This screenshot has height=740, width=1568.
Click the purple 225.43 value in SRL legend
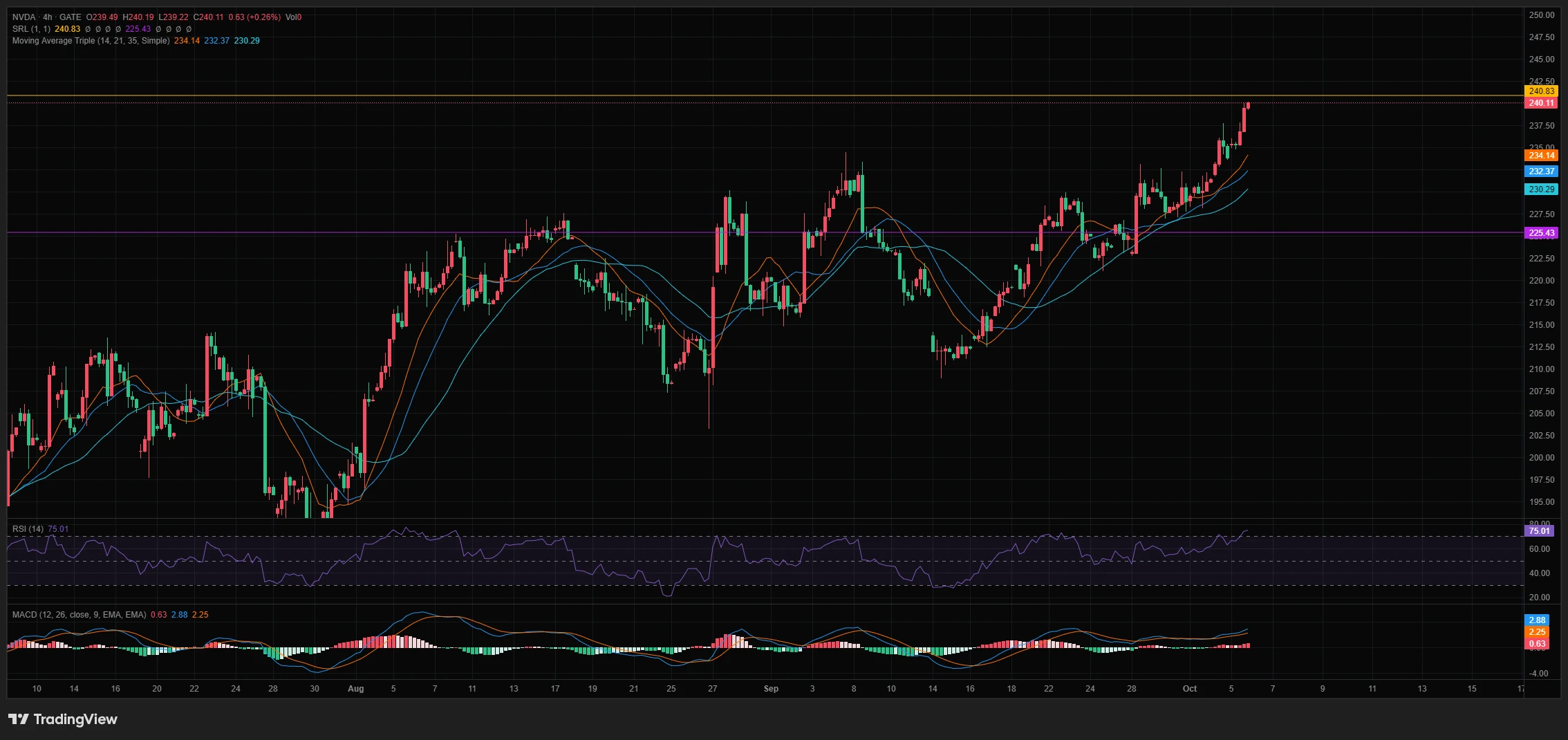(x=138, y=29)
